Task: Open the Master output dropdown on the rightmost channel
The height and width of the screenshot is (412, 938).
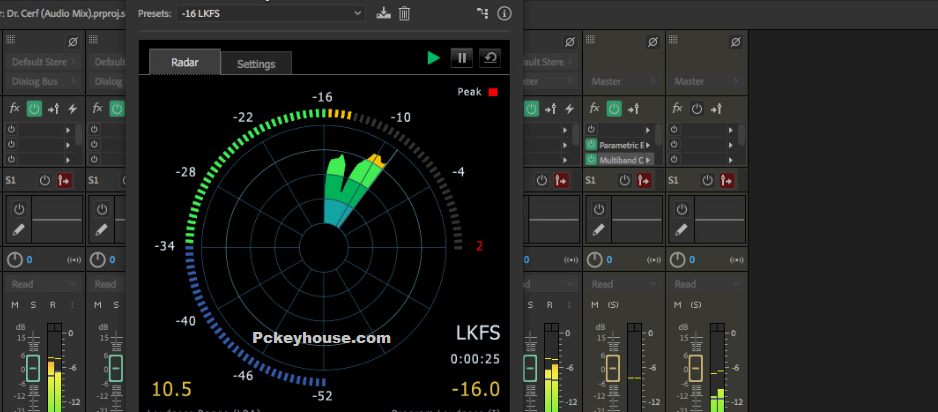Action: coord(706,81)
